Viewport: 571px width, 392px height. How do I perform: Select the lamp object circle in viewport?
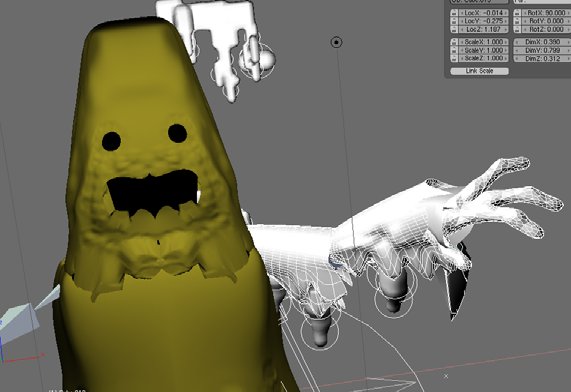(336, 42)
